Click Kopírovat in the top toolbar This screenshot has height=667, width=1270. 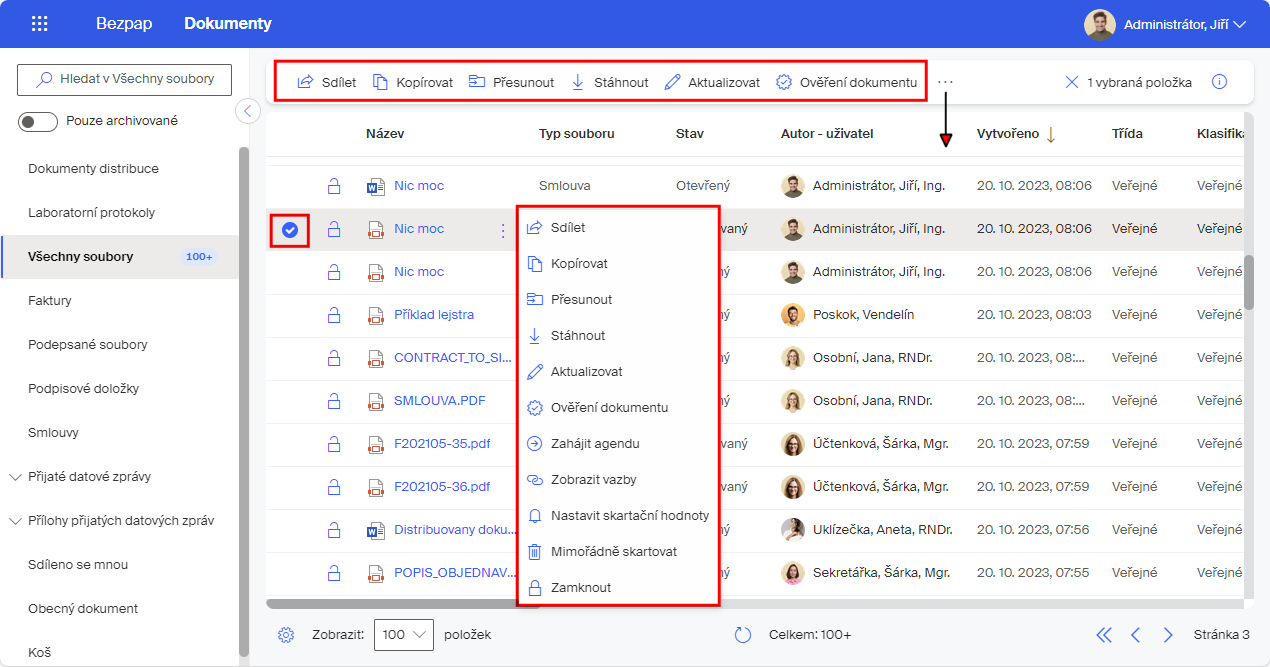click(x=413, y=82)
